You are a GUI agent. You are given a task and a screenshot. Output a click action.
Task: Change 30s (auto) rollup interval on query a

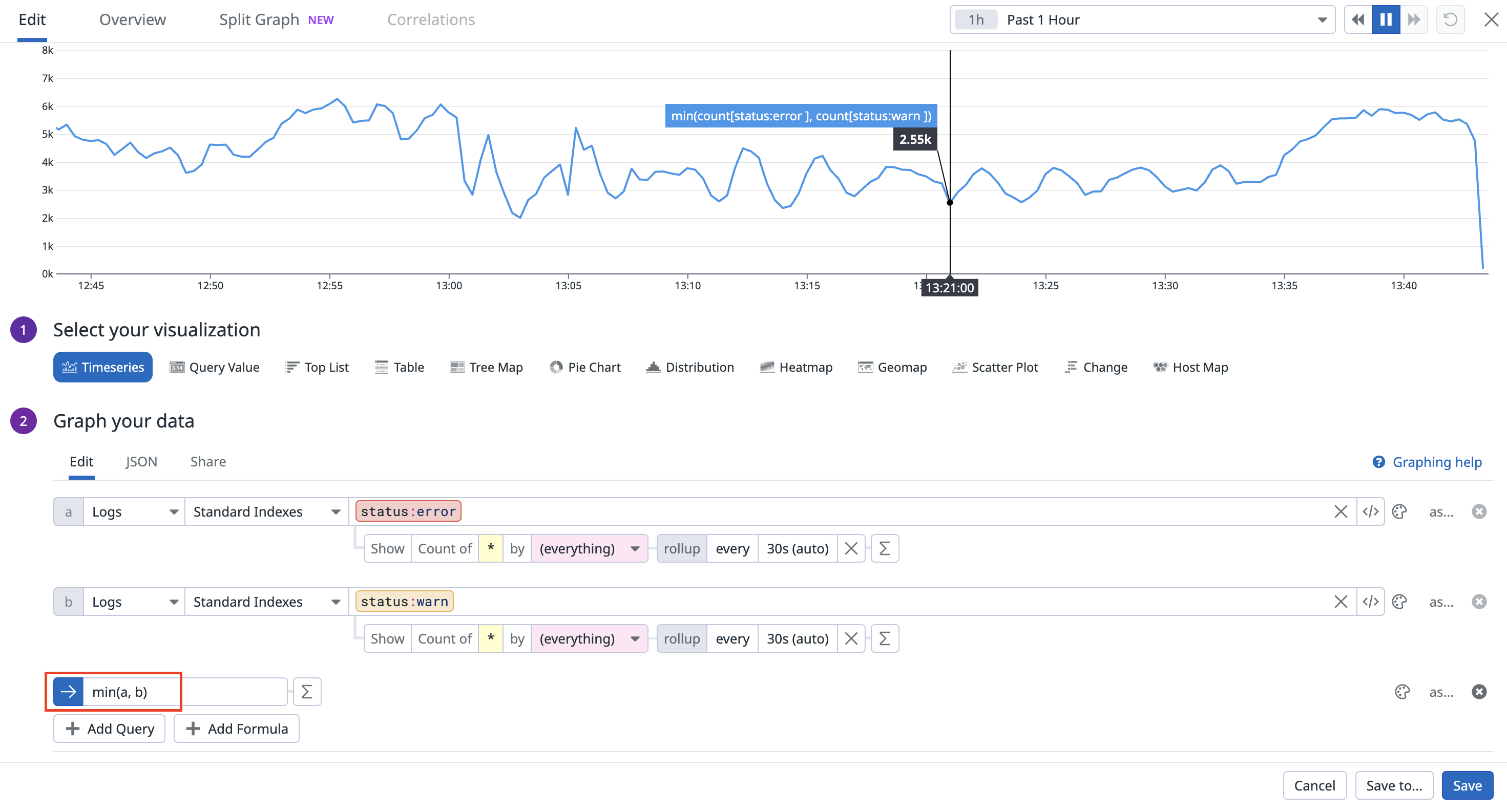tap(798, 548)
